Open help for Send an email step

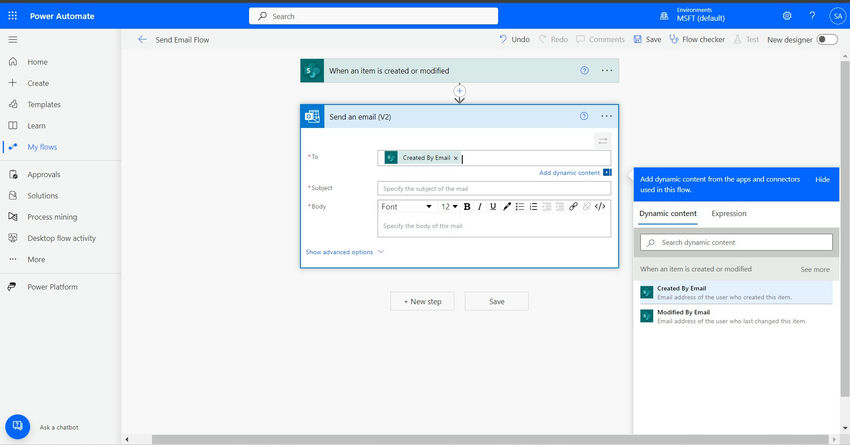tap(584, 116)
